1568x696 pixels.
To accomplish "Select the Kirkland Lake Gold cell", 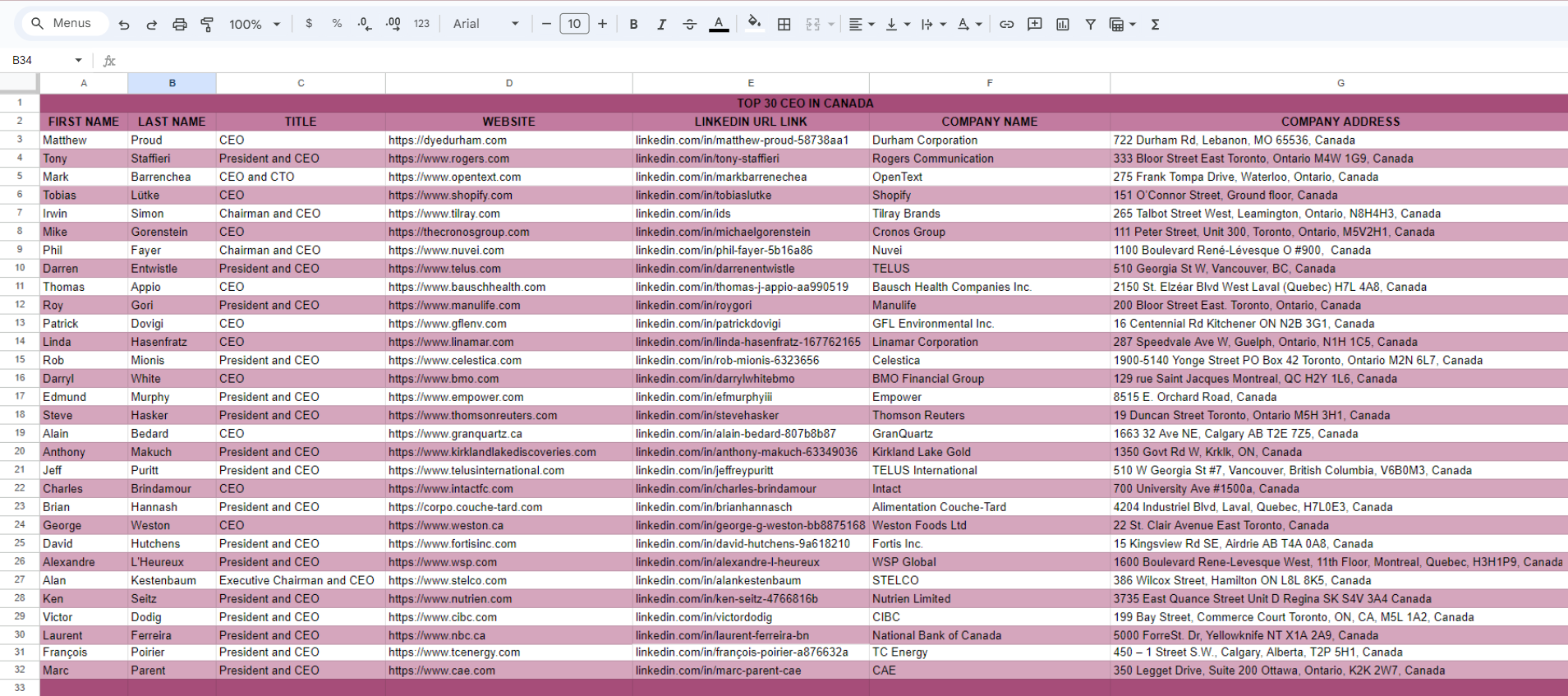I will point(990,452).
